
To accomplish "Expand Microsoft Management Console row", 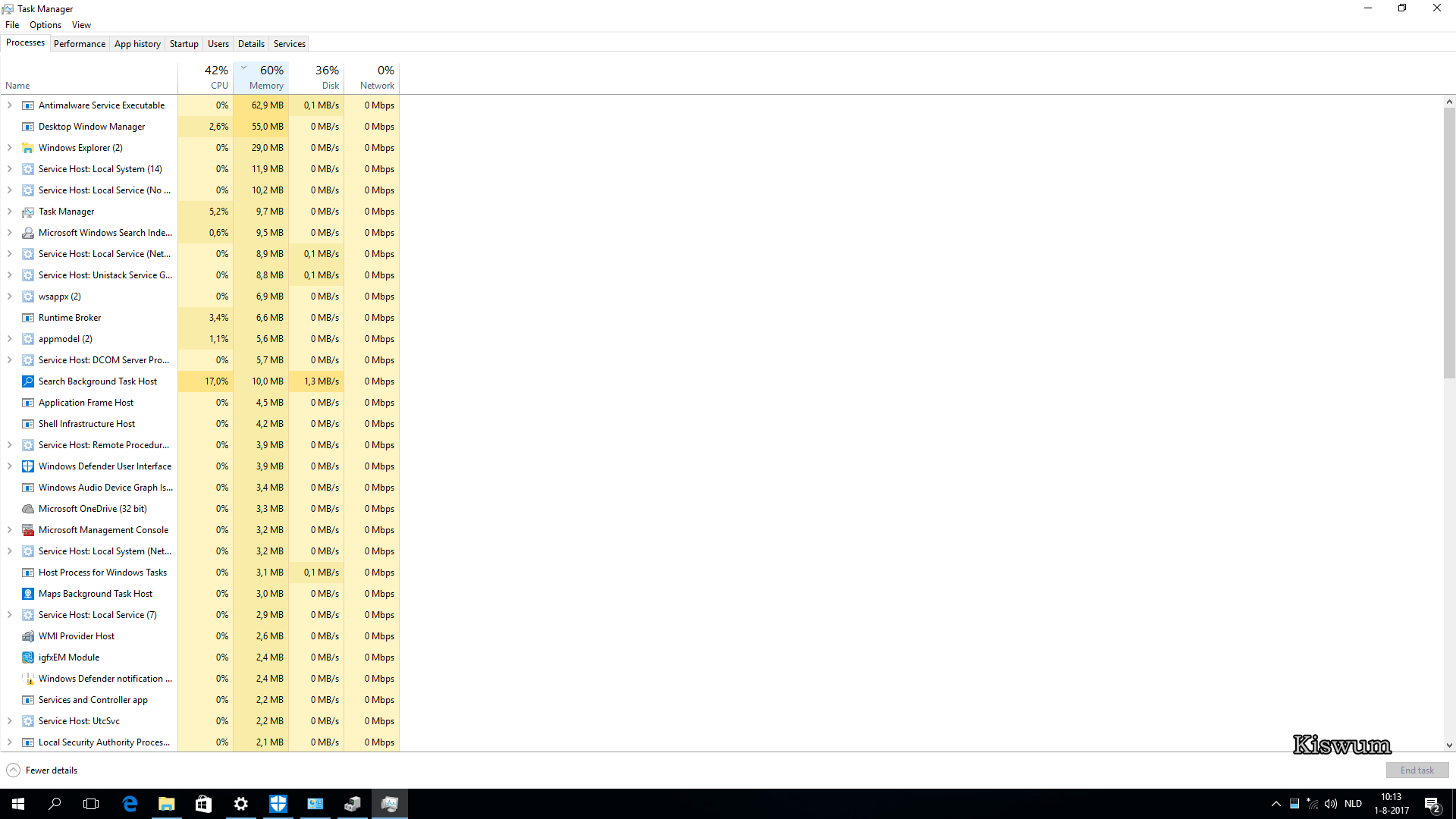I will (x=9, y=530).
